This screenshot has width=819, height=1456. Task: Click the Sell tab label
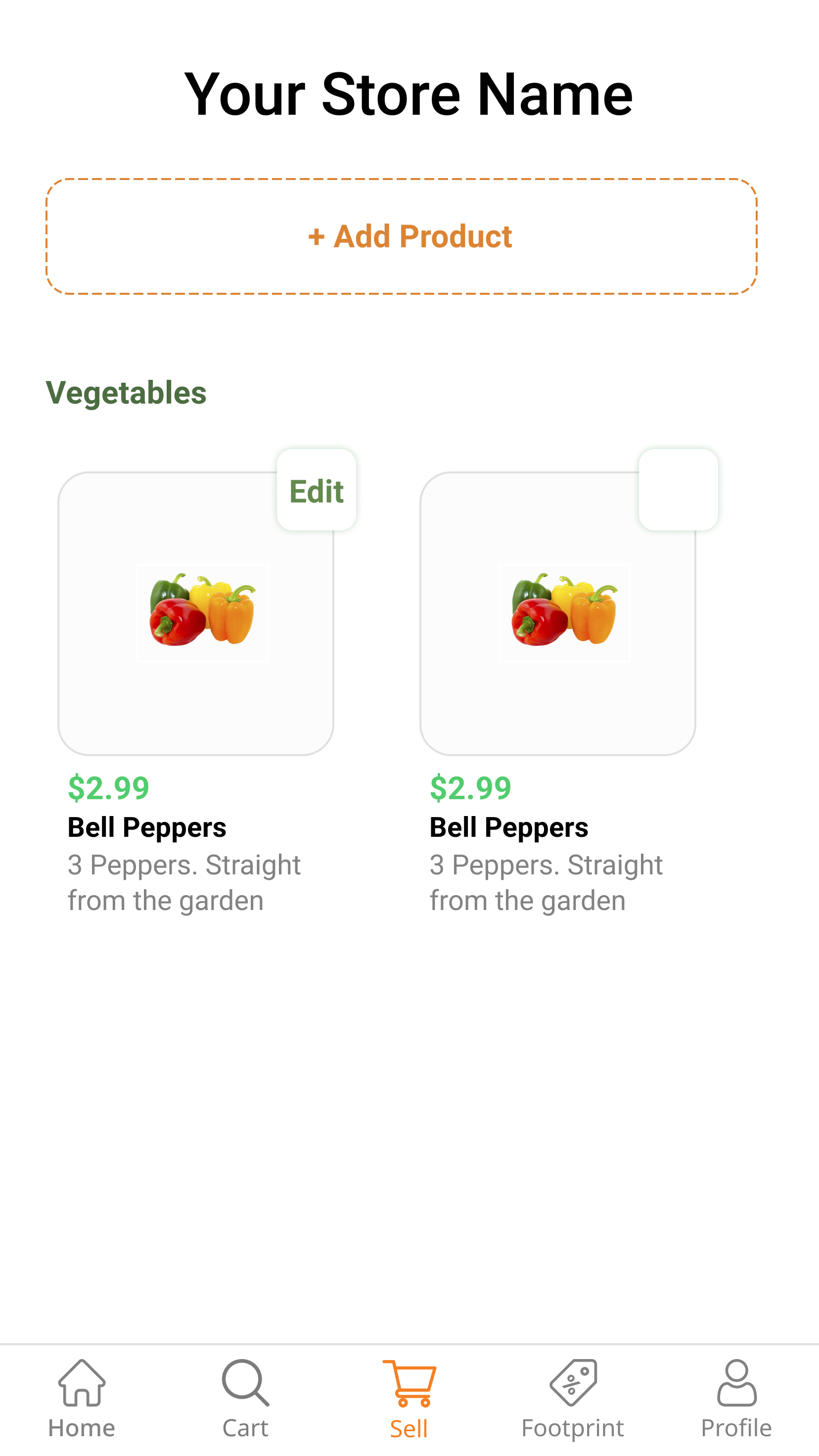pos(409,1429)
